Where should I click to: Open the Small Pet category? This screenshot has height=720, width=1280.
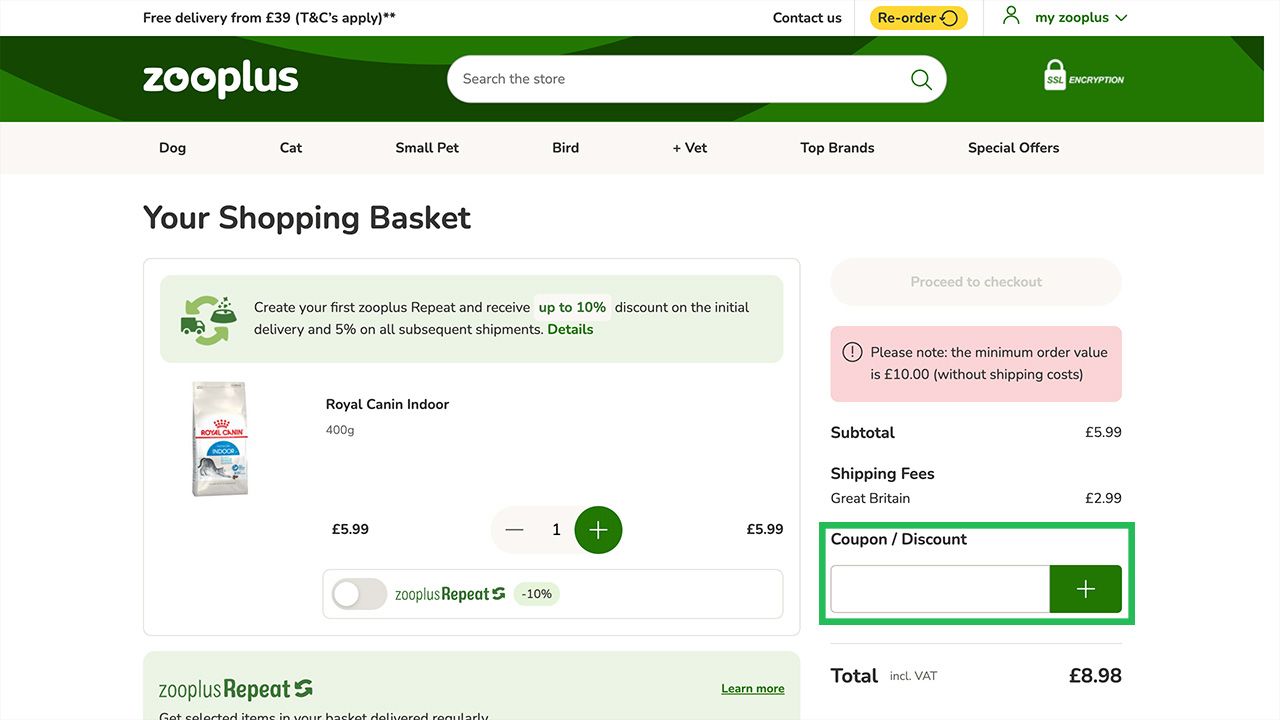pos(427,147)
